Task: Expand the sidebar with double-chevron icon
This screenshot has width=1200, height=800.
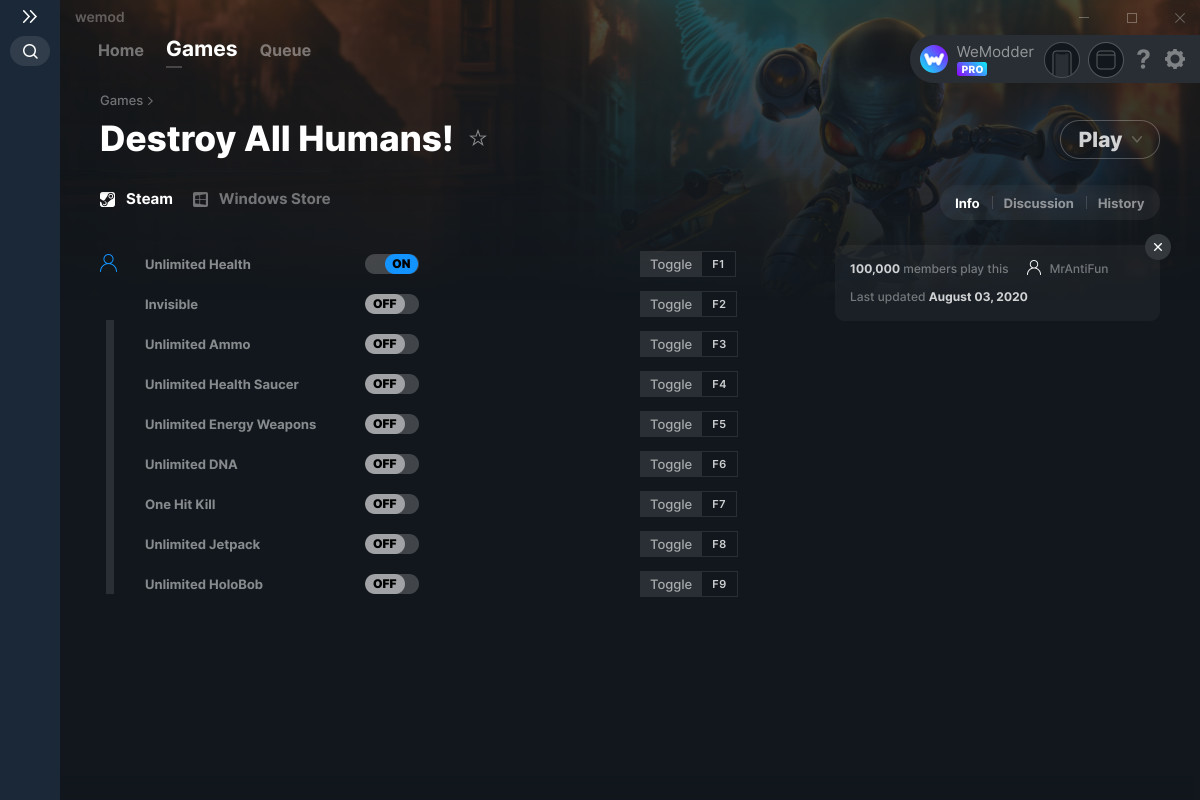Action: (30, 17)
